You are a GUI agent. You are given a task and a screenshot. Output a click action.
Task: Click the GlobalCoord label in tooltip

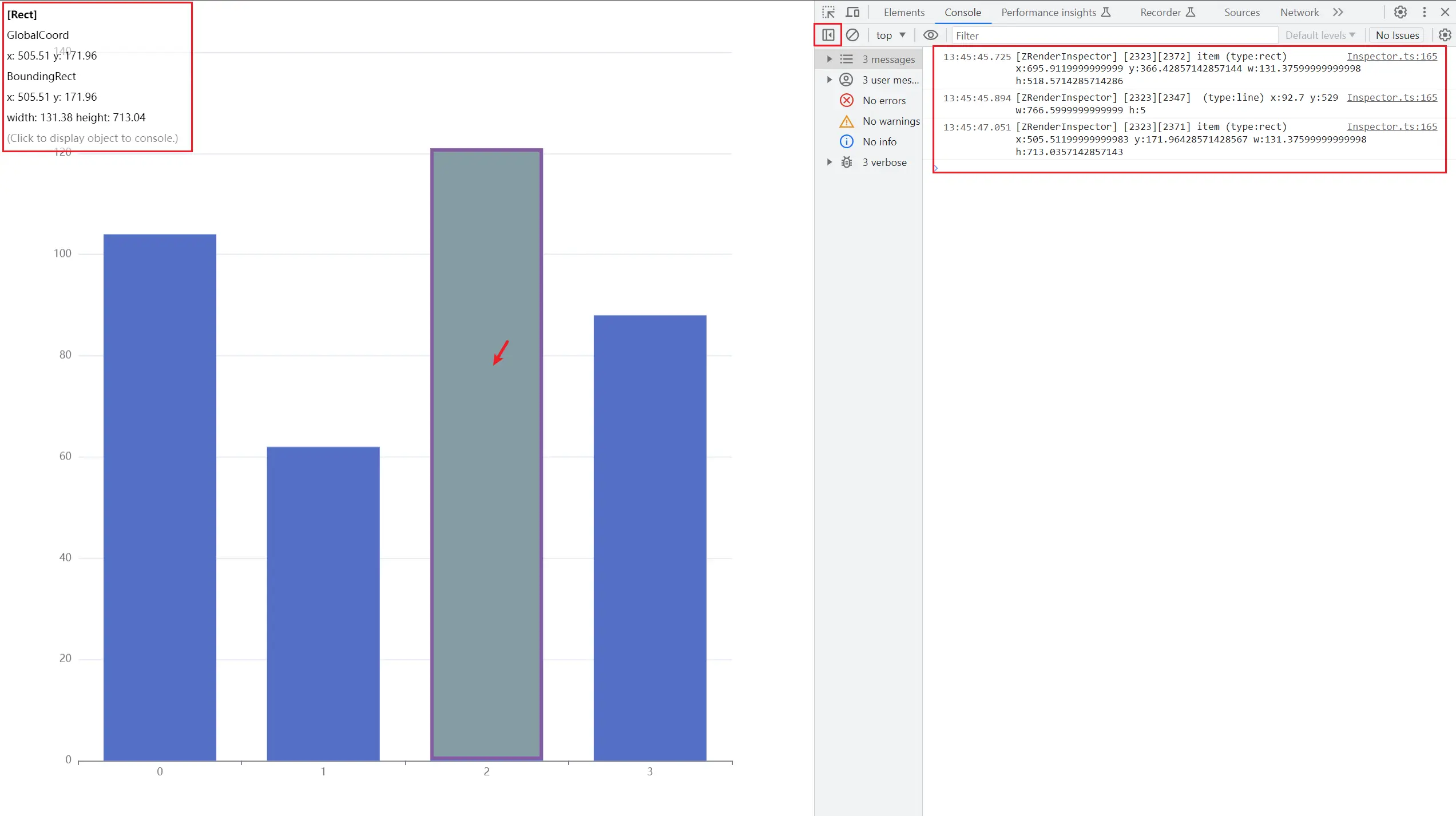click(38, 35)
